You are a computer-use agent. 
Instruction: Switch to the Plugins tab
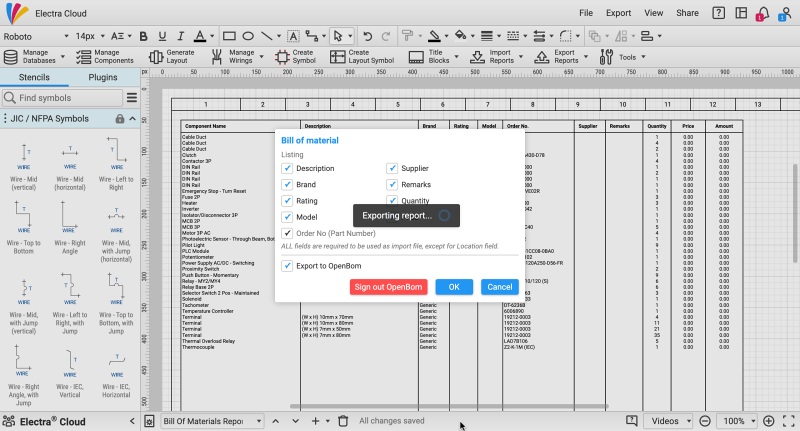tap(103, 78)
